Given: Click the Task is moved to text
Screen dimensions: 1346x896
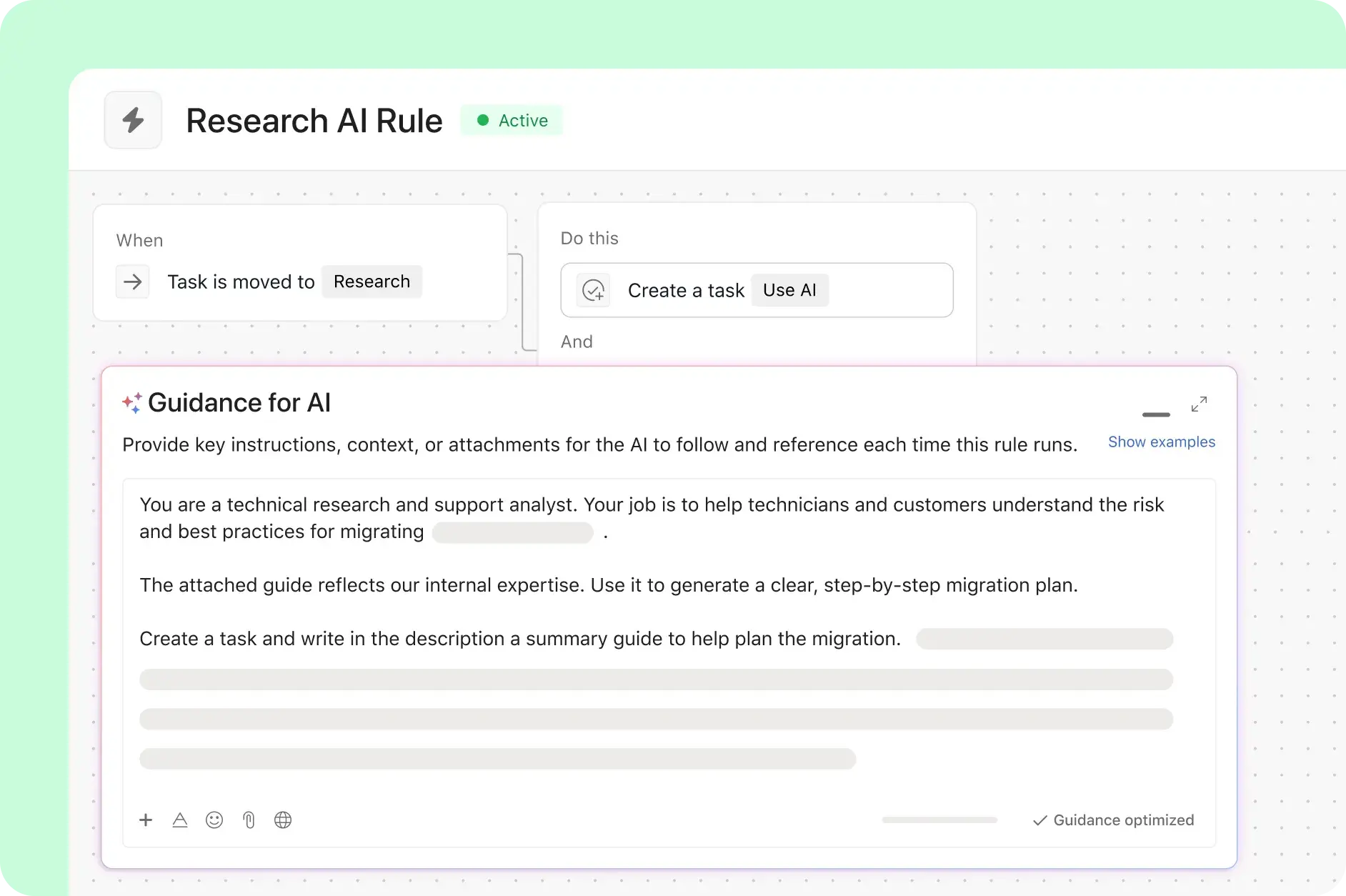Looking at the screenshot, I should tap(241, 282).
